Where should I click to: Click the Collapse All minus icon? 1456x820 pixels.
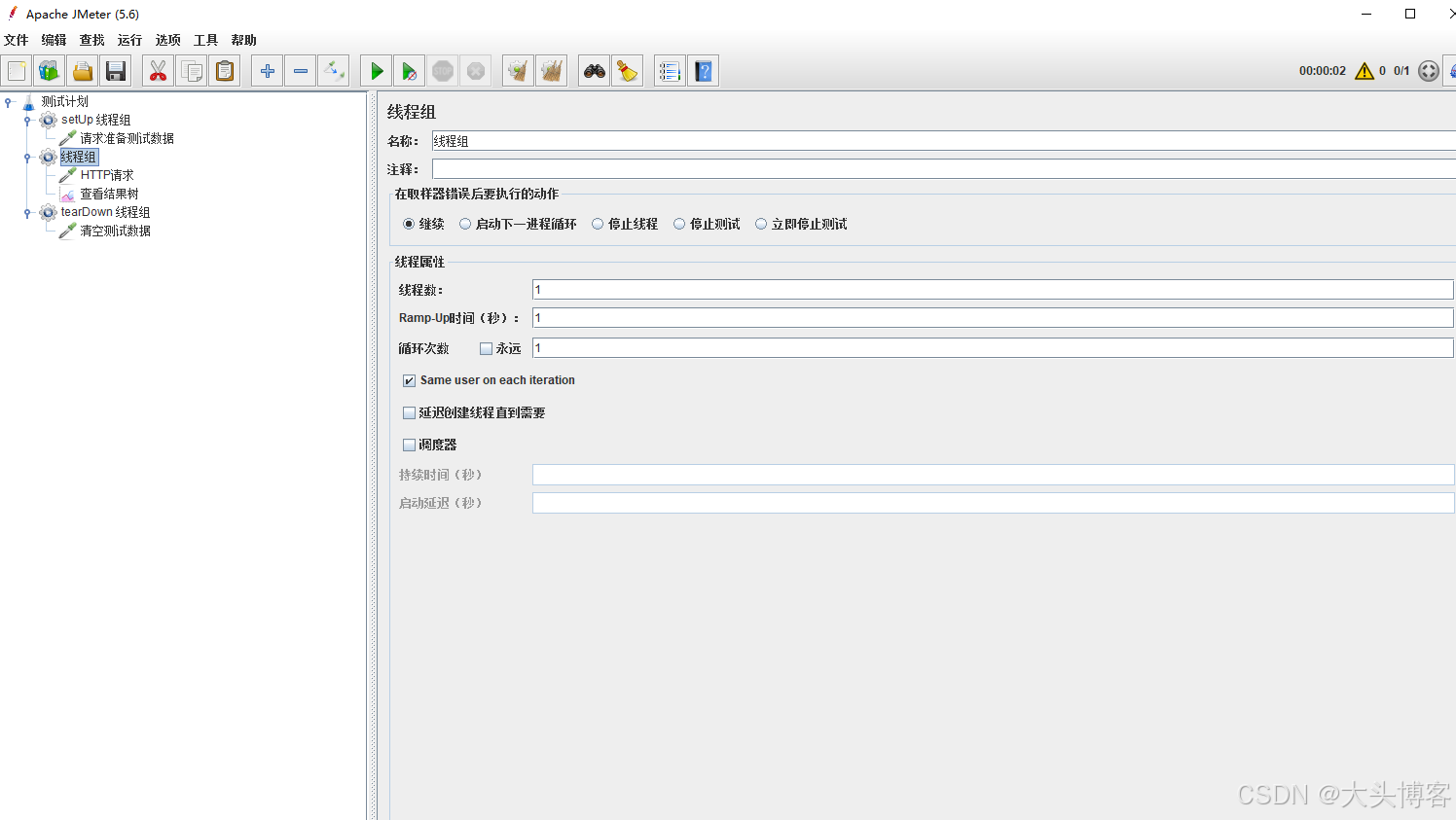pos(301,71)
